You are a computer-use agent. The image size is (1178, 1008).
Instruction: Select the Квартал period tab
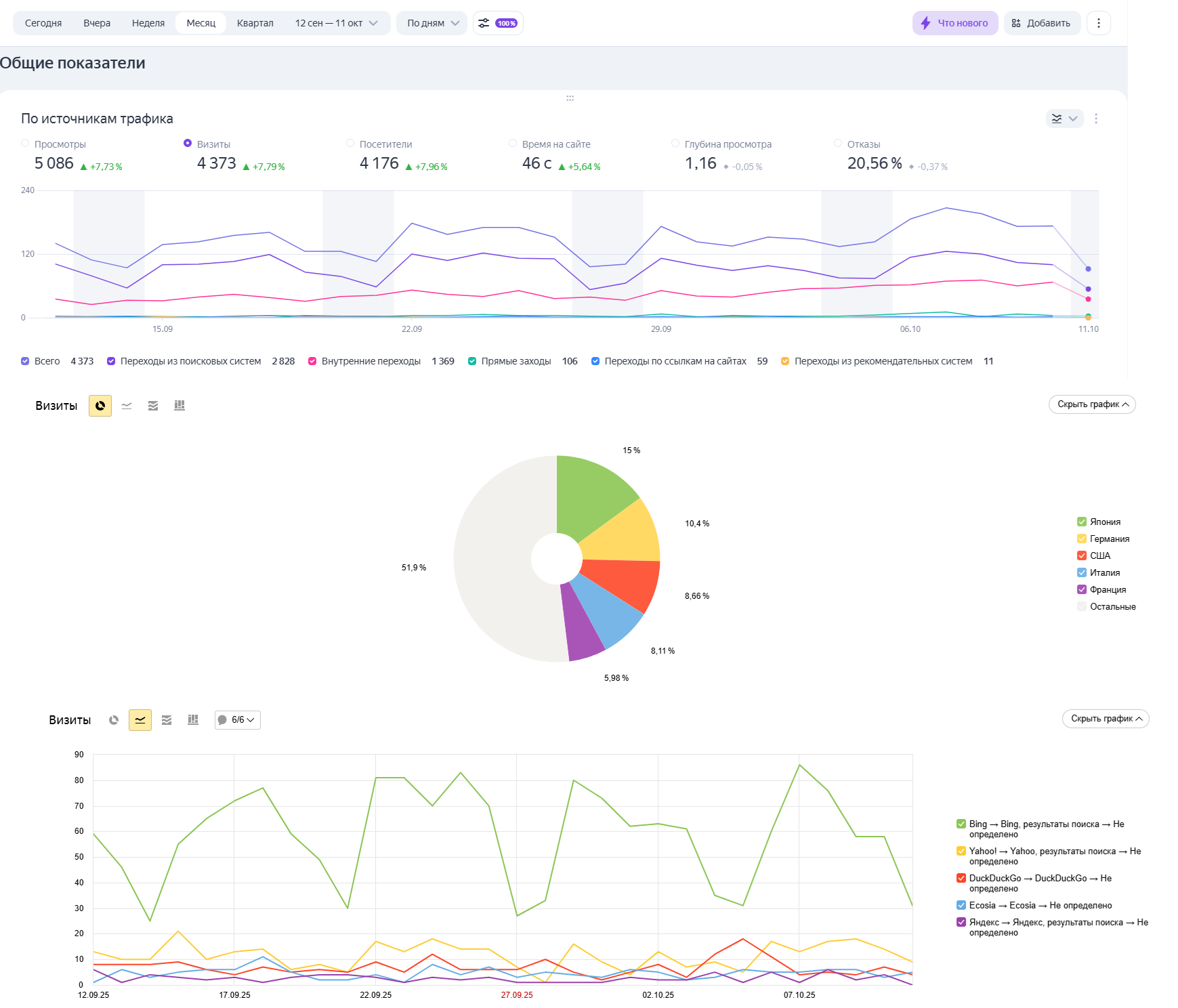click(x=255, y=23)
